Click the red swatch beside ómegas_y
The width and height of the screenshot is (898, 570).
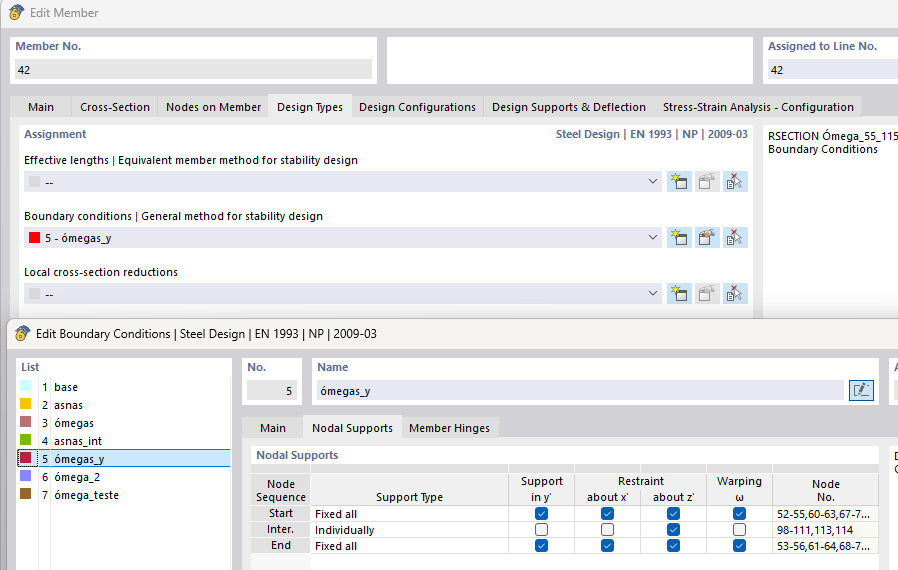(34, 238)
